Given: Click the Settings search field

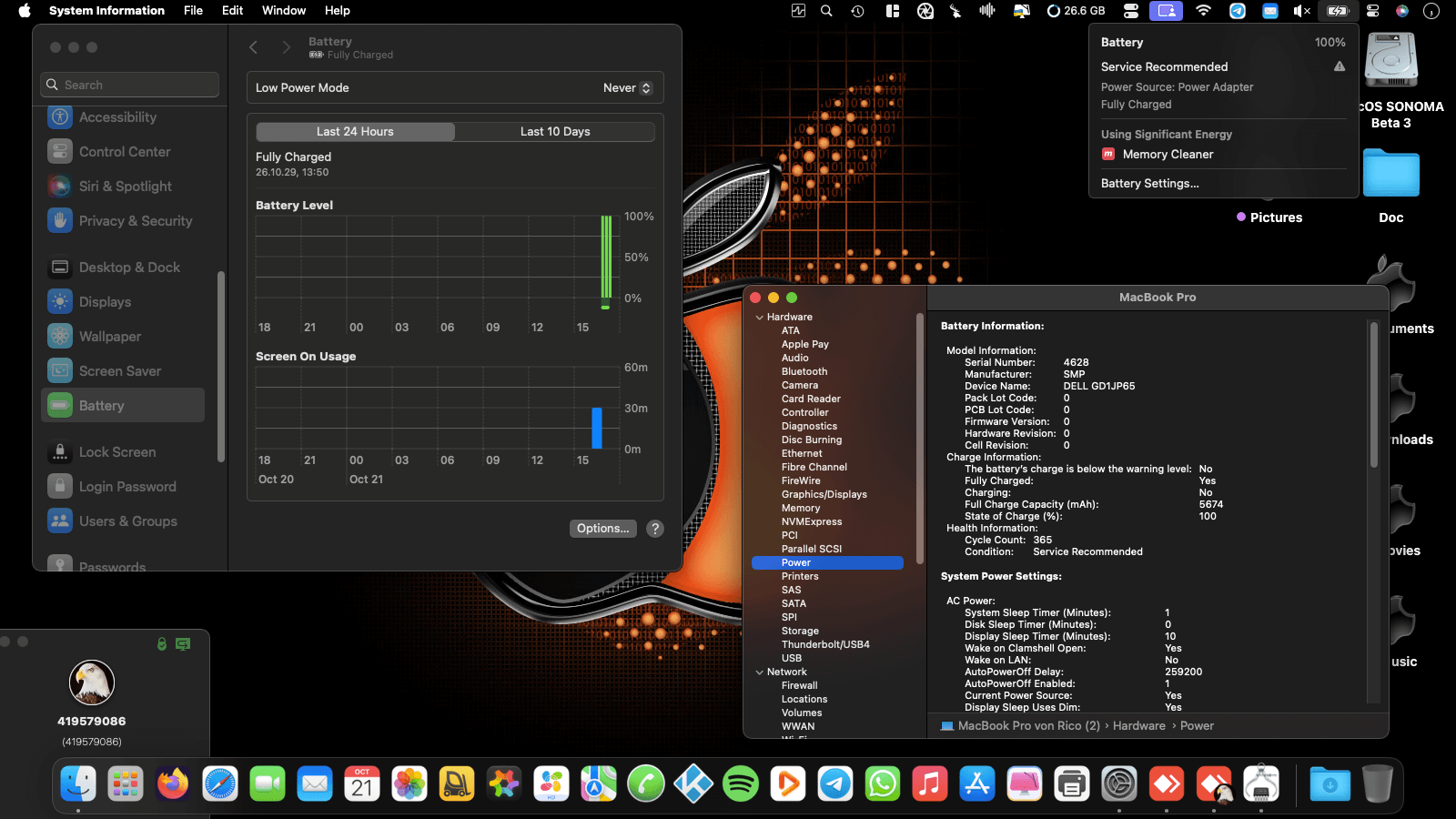Looking at the screenshot, I should tap(130, 85).
